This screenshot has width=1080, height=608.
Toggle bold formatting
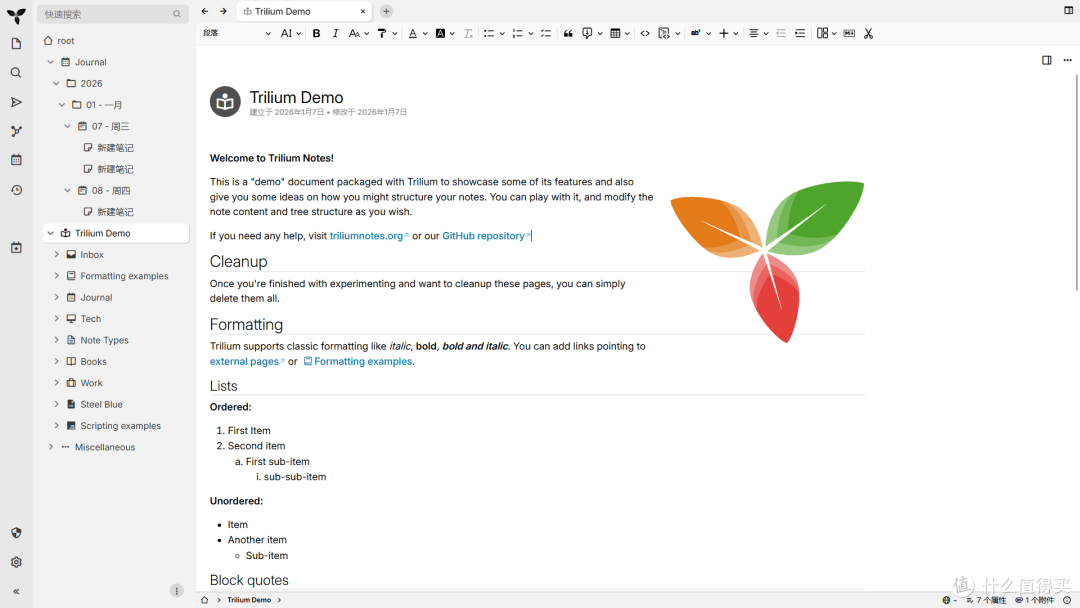[316, 33]
